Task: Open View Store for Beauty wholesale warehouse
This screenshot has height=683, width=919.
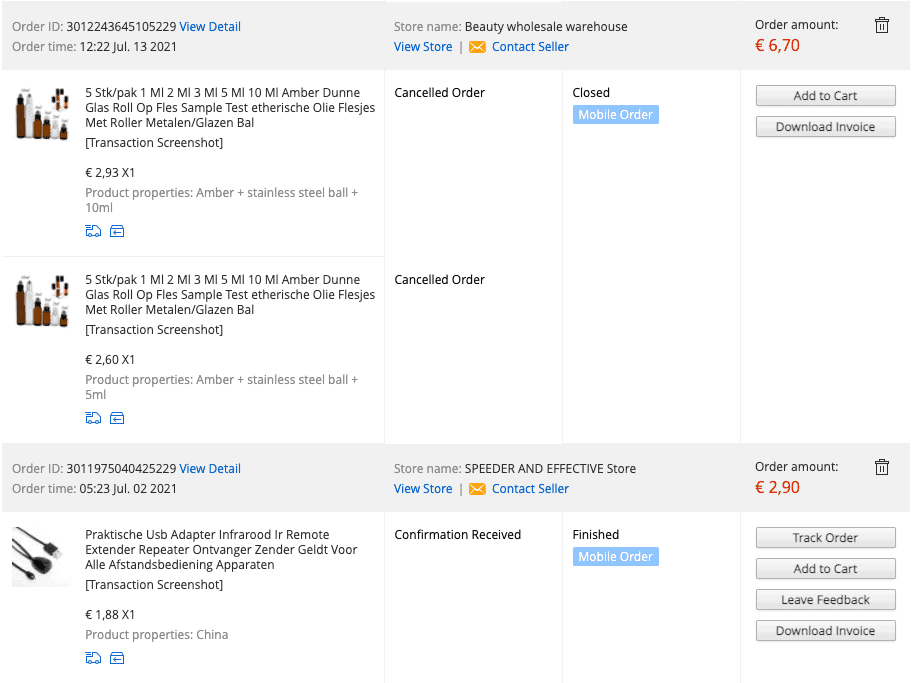Action: coord(422,46)
